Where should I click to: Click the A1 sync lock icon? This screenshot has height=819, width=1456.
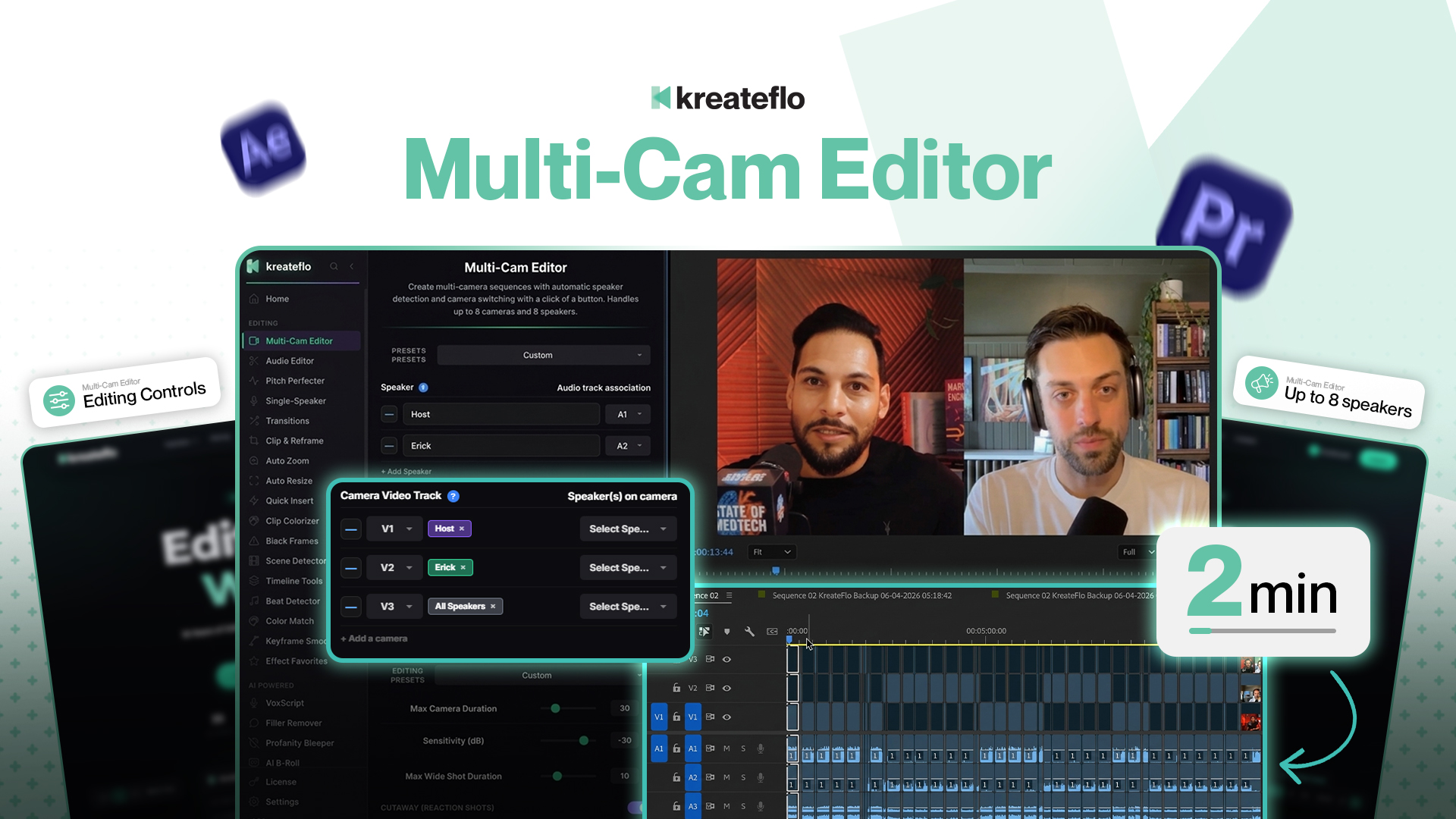pyautogui.click(x=710, y=748)
